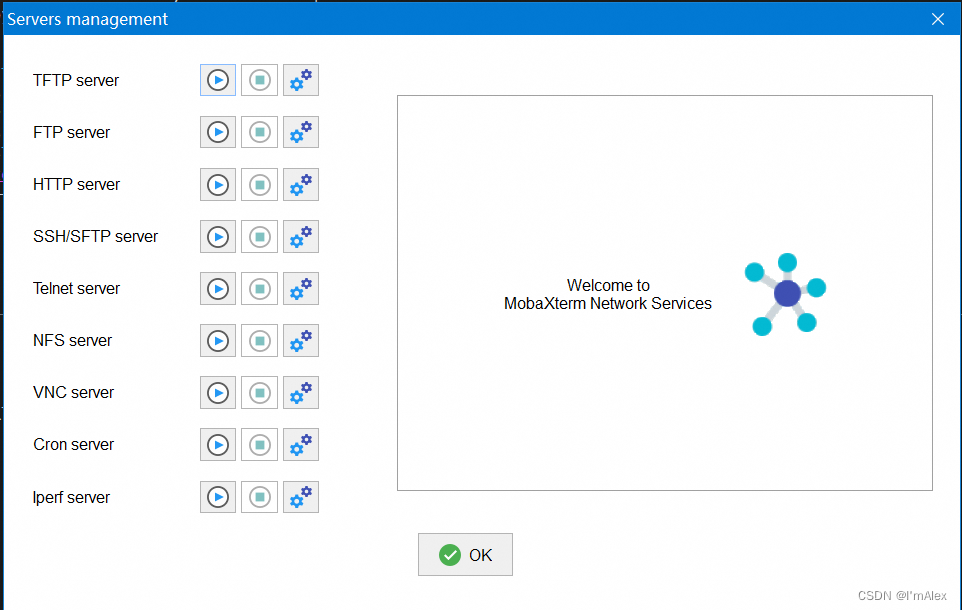This screenshot has height=610, width=962.
Task: Click the Cron server label
Action: point(74,444)
